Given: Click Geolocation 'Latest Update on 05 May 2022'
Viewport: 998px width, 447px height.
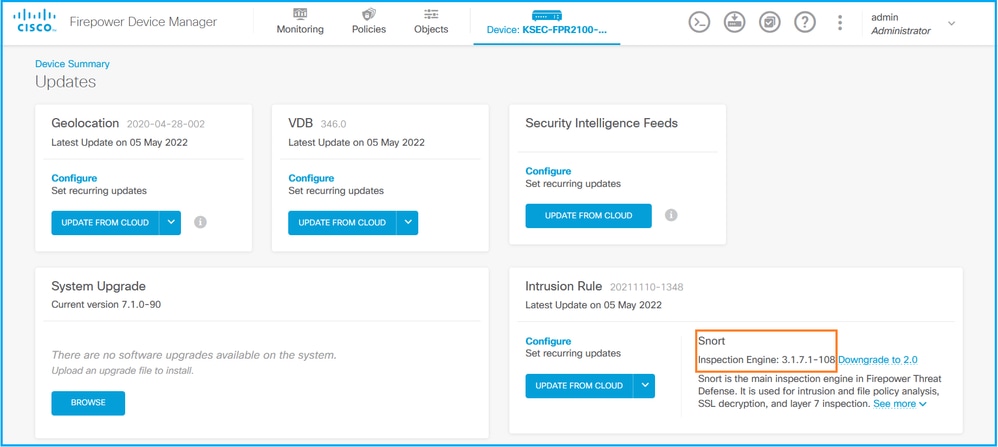Looking at the screenshot, I should click(x=120, y=143).
